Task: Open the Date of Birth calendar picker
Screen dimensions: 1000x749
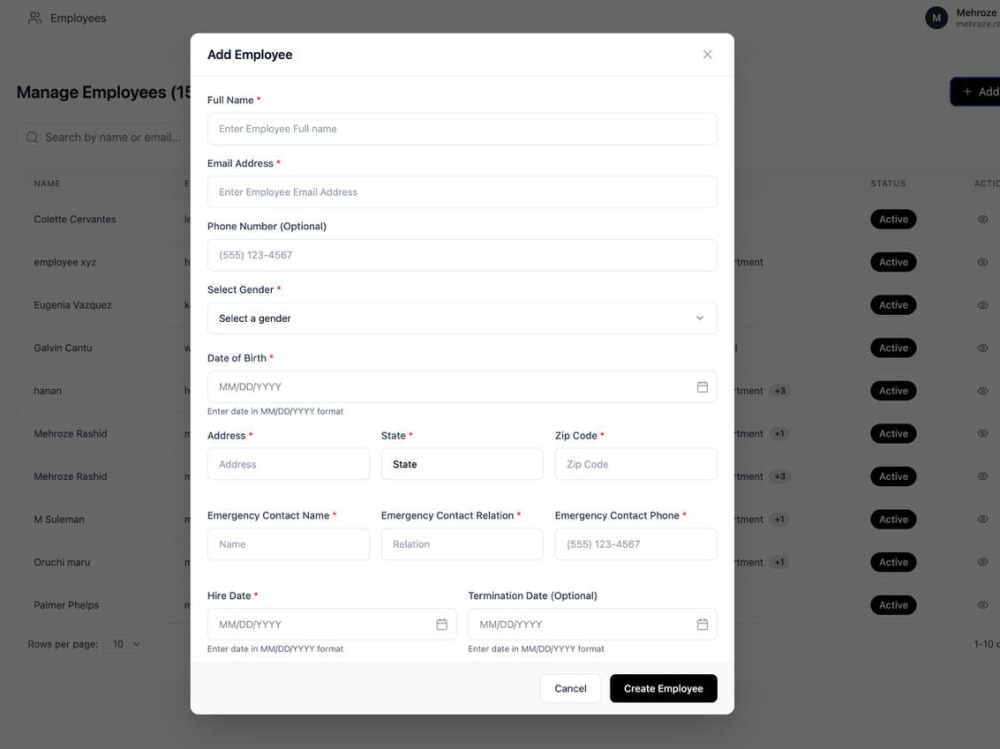Action: [x=702, y=387]
